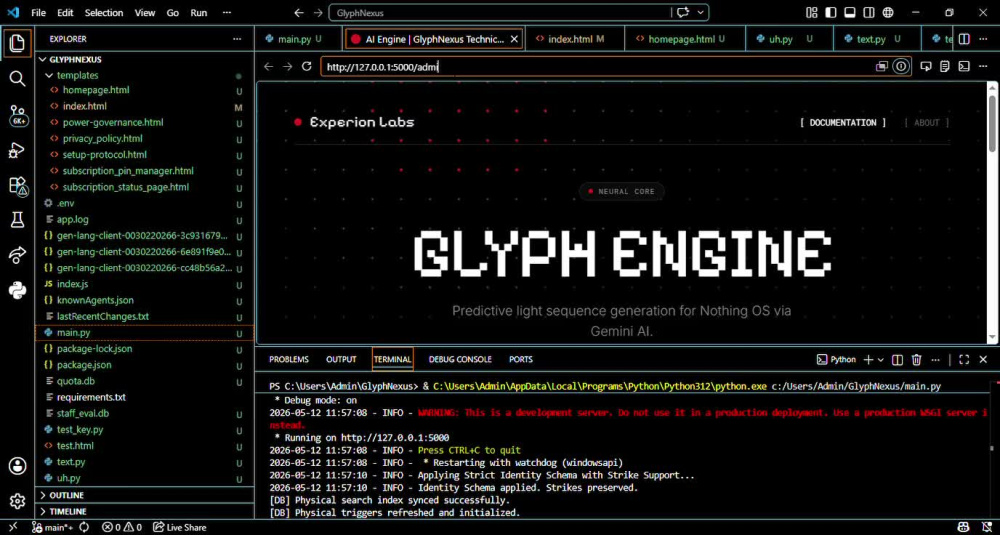Open the Python view in activity bar
This screenshot has height=535, width=1000.
pos(17,291)
